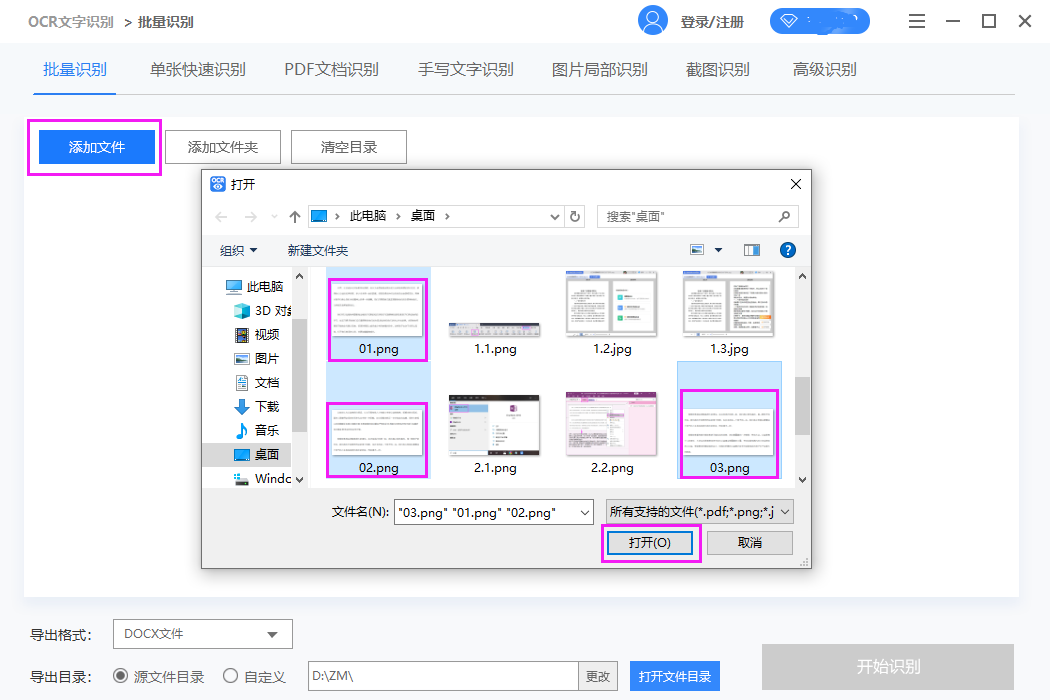
Task: Open the VIP diamond badge
Action: pyautogui.click(x=820, y=21)
